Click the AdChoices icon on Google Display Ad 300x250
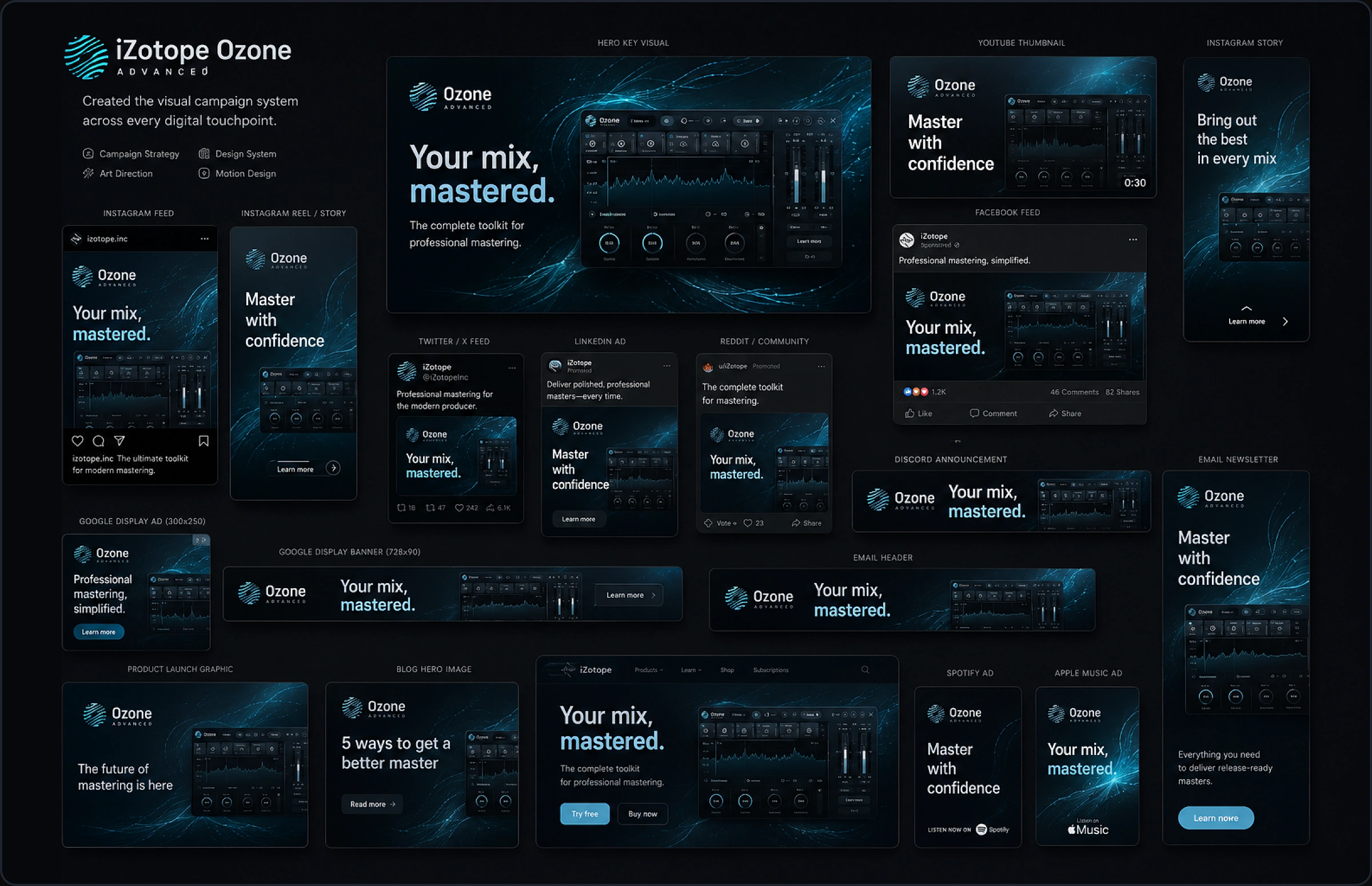The image size is (1372, 886). pyautogui.click(x=200, y=540)
